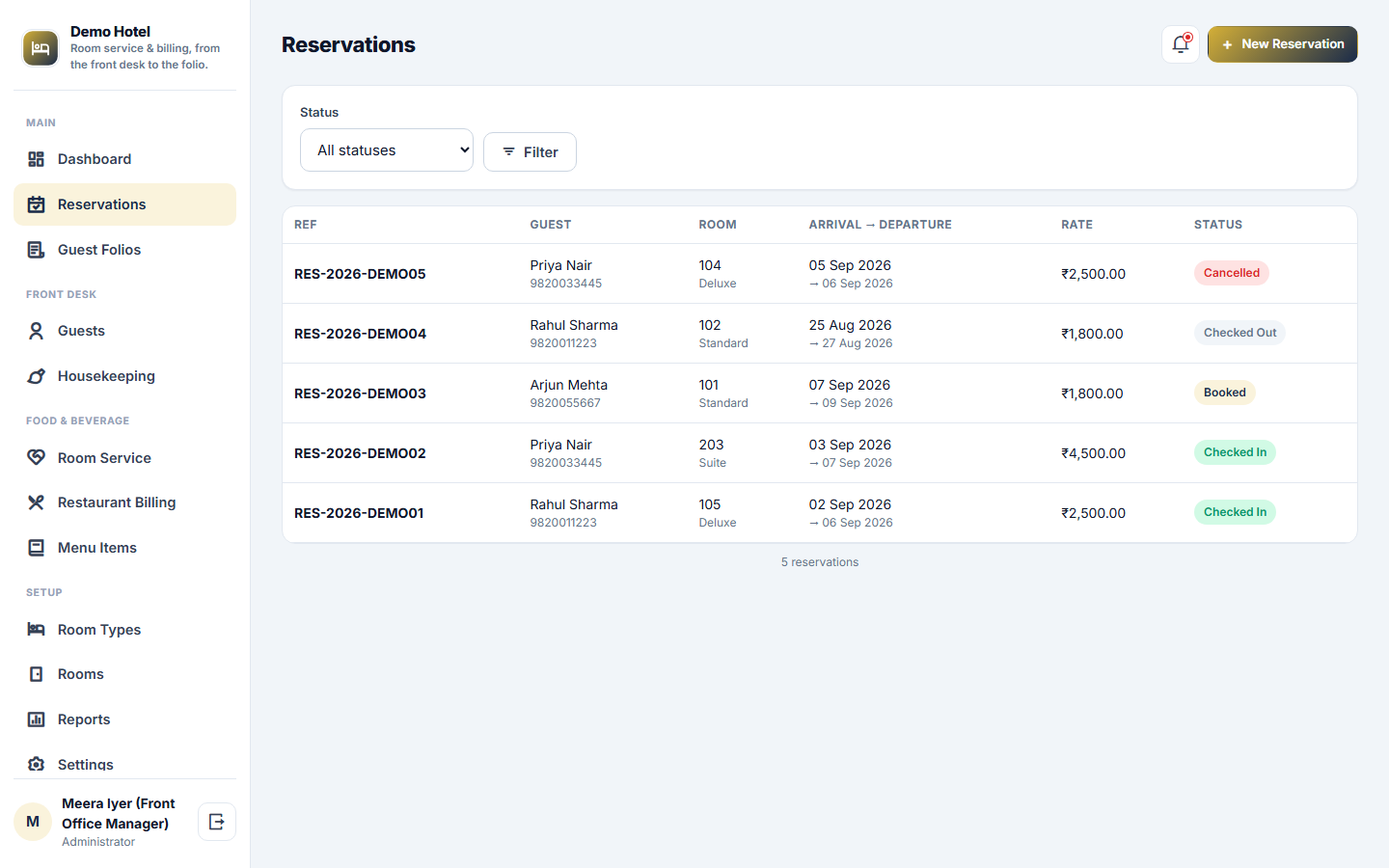Apply the Filter button
This screenshot has height=868, width=1389.
(x=530, y=151)
